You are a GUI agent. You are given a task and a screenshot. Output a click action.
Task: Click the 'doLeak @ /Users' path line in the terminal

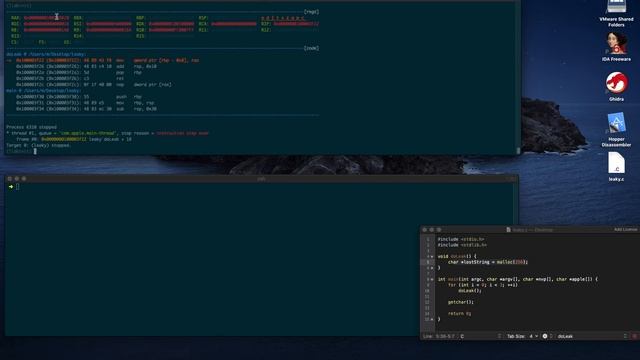(x=46, y=54)
